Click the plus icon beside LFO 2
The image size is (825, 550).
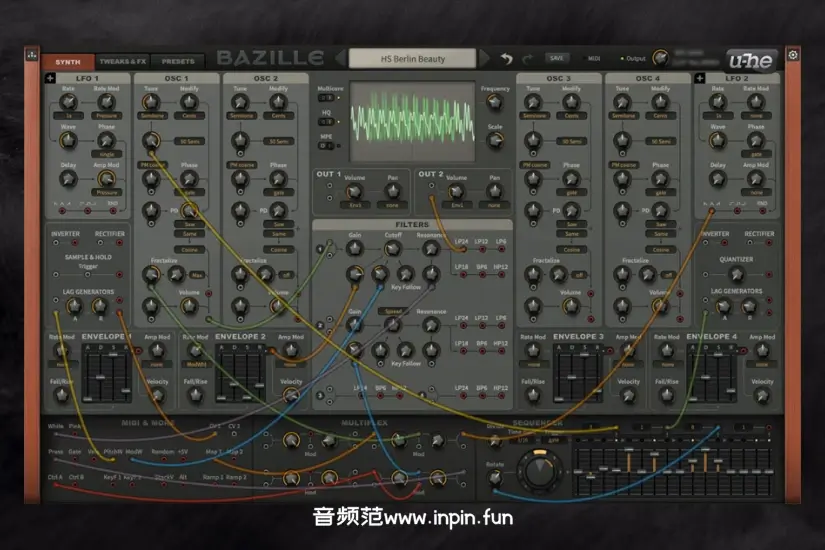point(700,78)
